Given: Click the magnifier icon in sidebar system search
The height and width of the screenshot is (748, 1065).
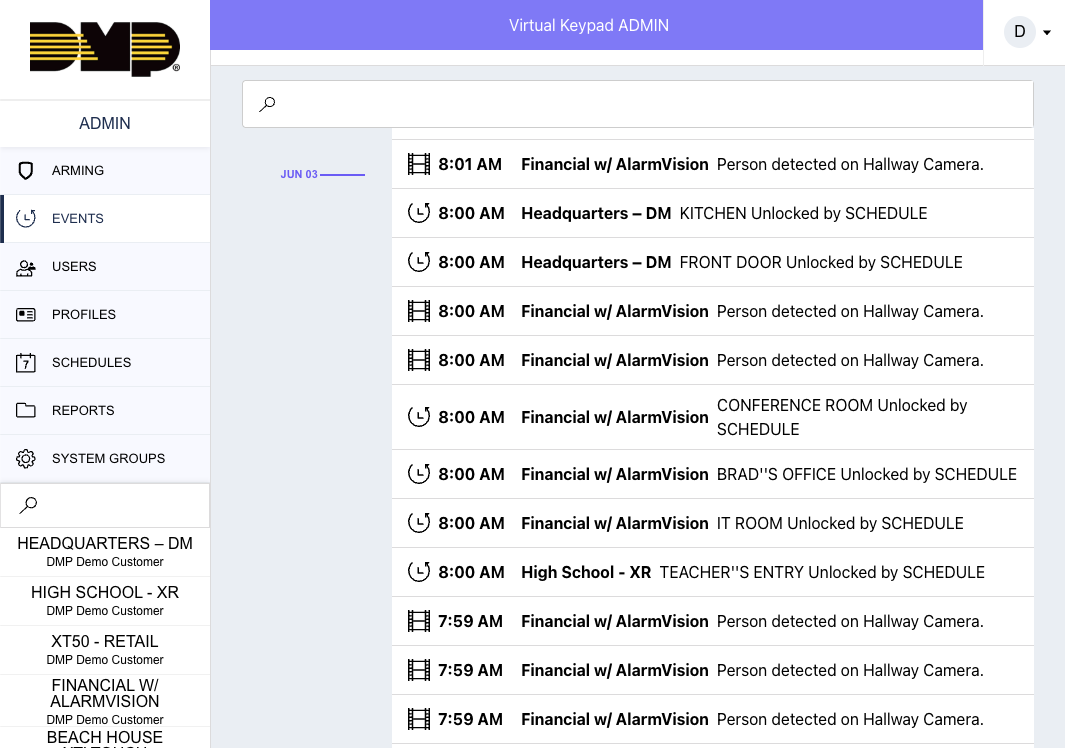Looking at the screenshot, I should pos(28,505).
